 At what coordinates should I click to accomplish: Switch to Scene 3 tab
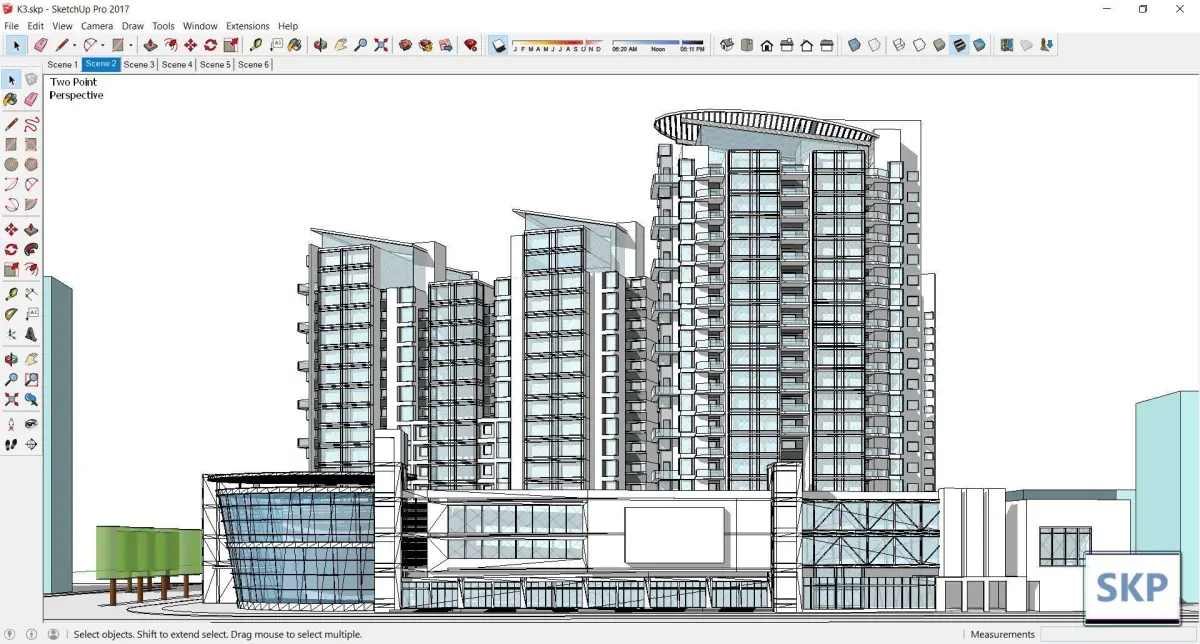[139, 64]
